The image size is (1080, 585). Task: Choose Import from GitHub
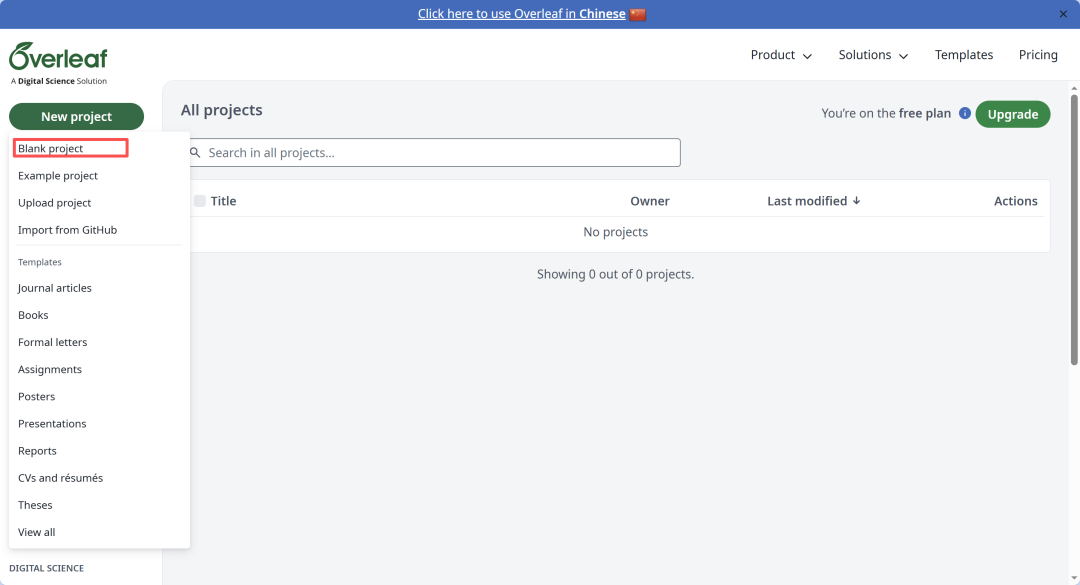click(x=67, y=230)
